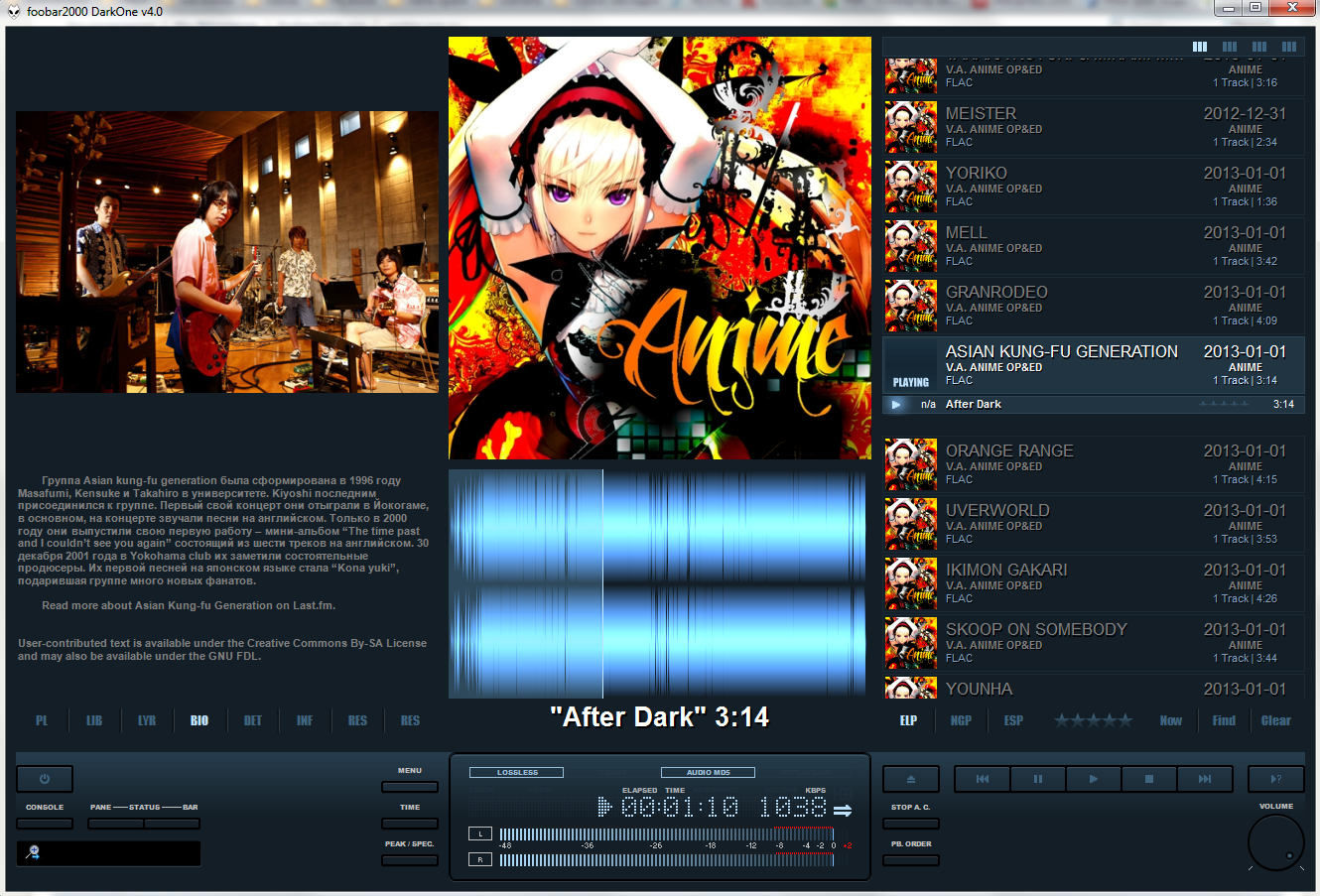Pause the current playback

tap(1037, 779)
